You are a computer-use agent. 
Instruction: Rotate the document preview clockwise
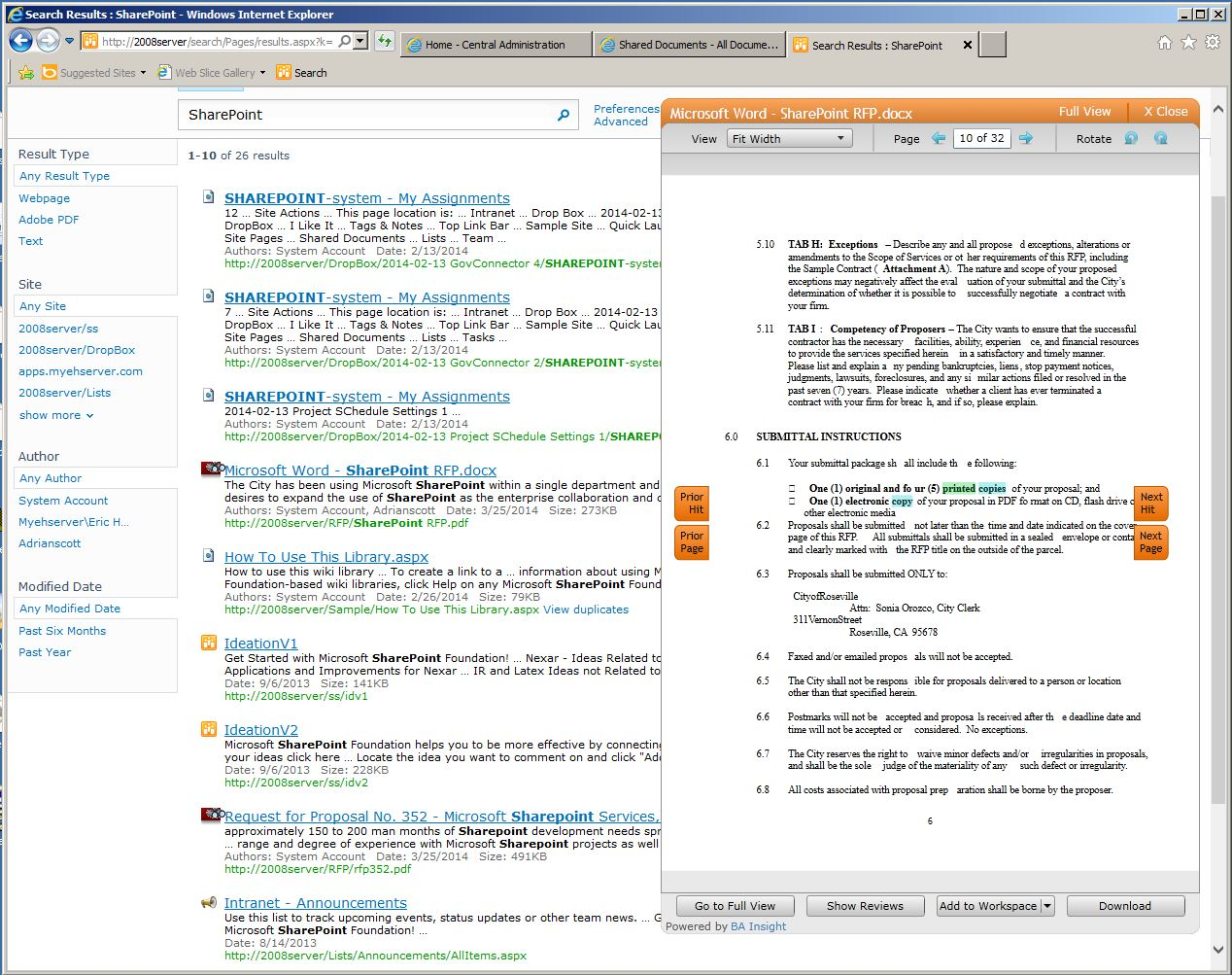click(1160, 138)
